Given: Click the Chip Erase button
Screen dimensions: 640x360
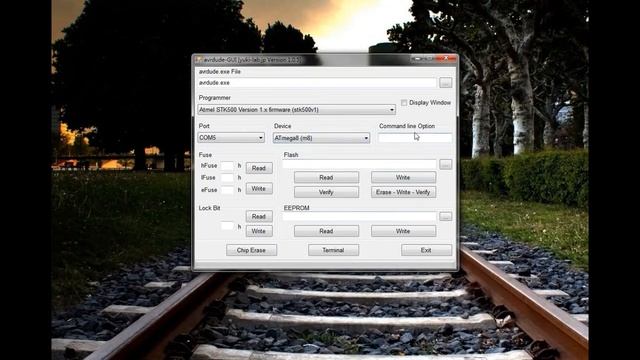Looking at the screenshot, I should pos(251,250).
